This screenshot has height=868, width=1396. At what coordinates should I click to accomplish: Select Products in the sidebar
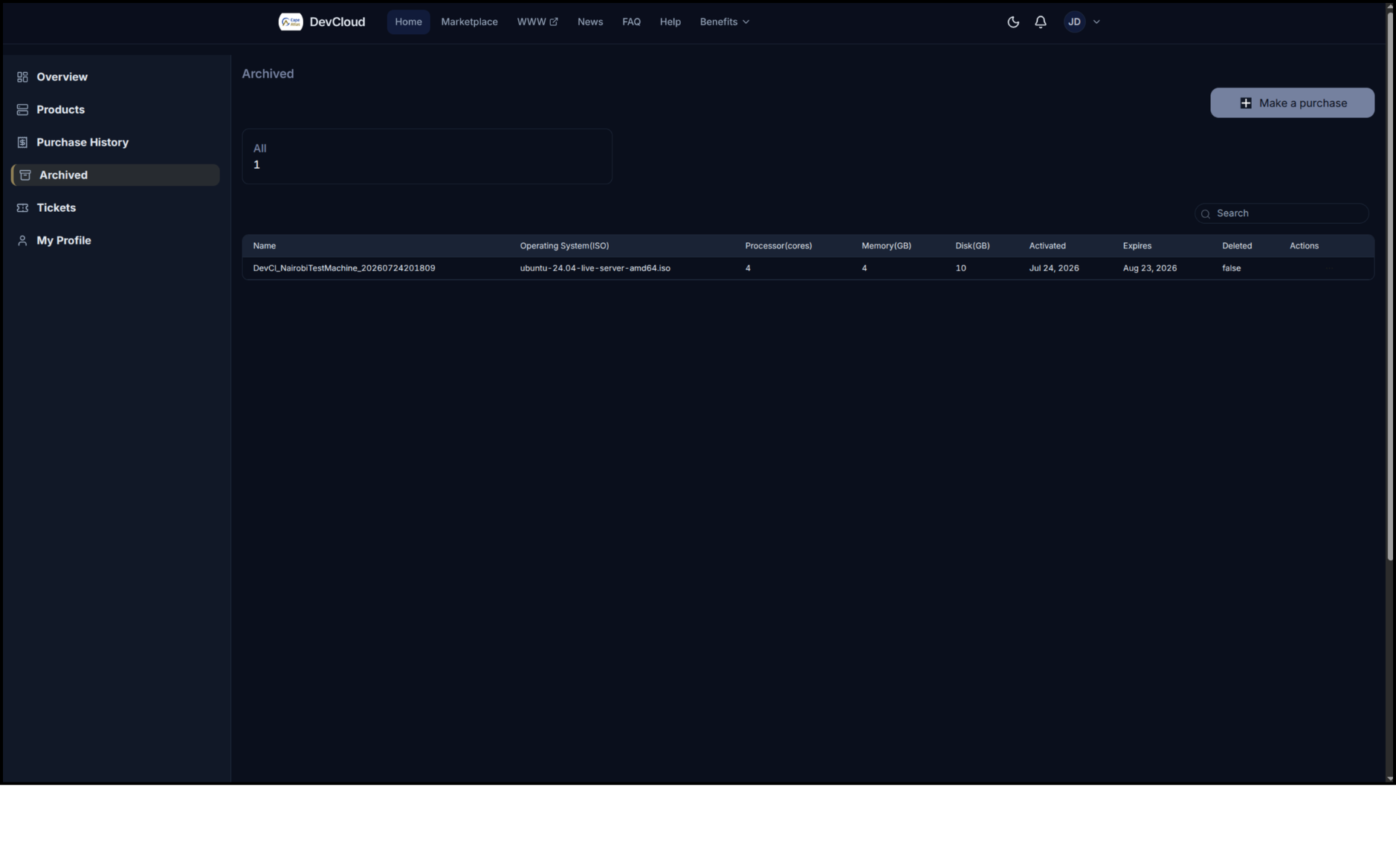tap(115, 109)
